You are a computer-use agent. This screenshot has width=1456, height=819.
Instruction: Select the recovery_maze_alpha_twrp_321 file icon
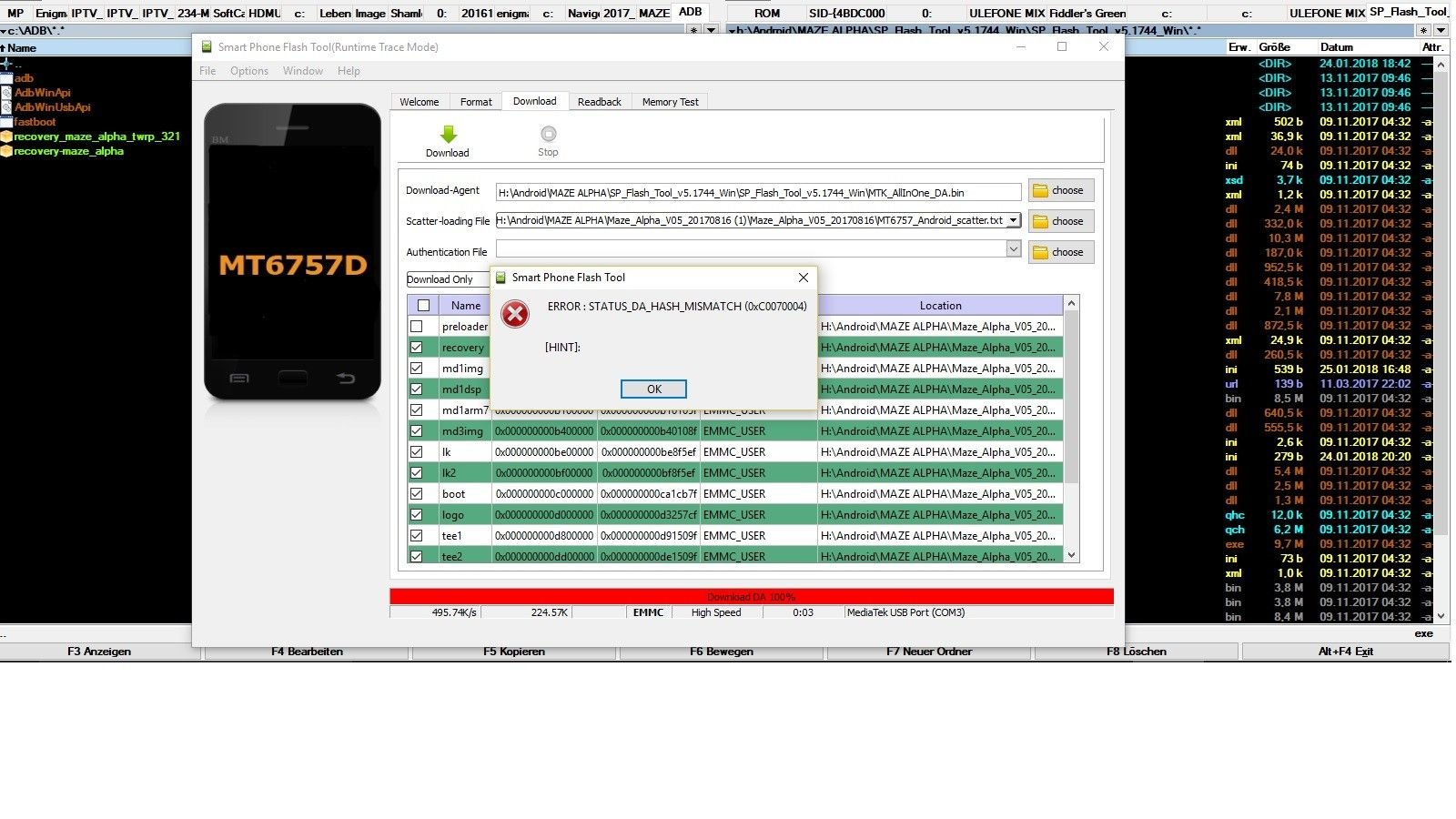6,136
